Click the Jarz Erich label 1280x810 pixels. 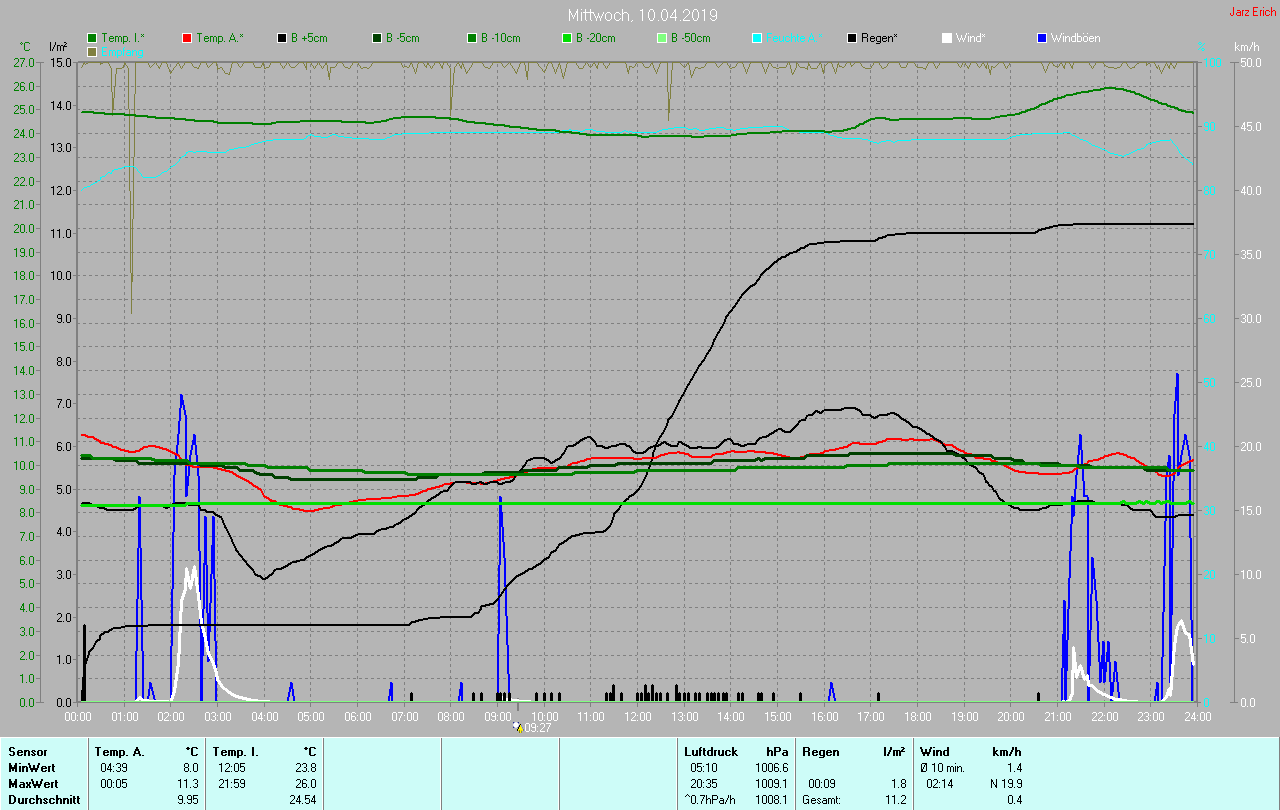tap(1252, 12)
